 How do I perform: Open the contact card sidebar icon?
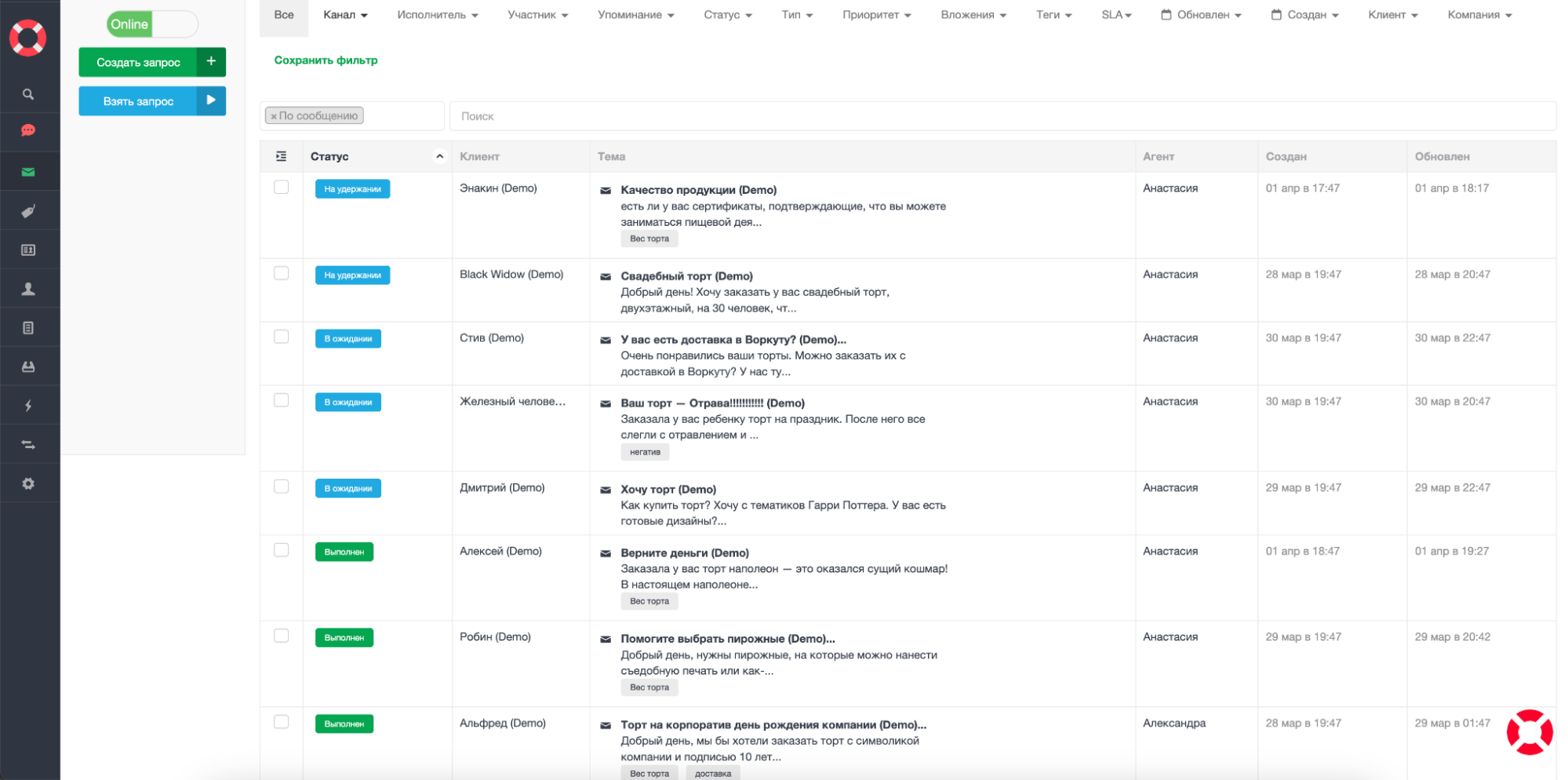(x=28, y=250)
